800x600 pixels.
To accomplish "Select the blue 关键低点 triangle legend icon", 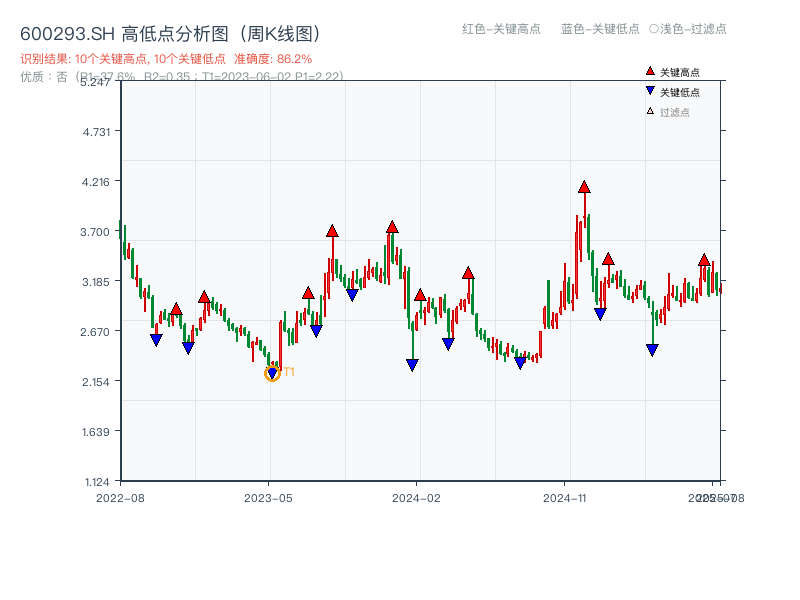I will 650,90.
